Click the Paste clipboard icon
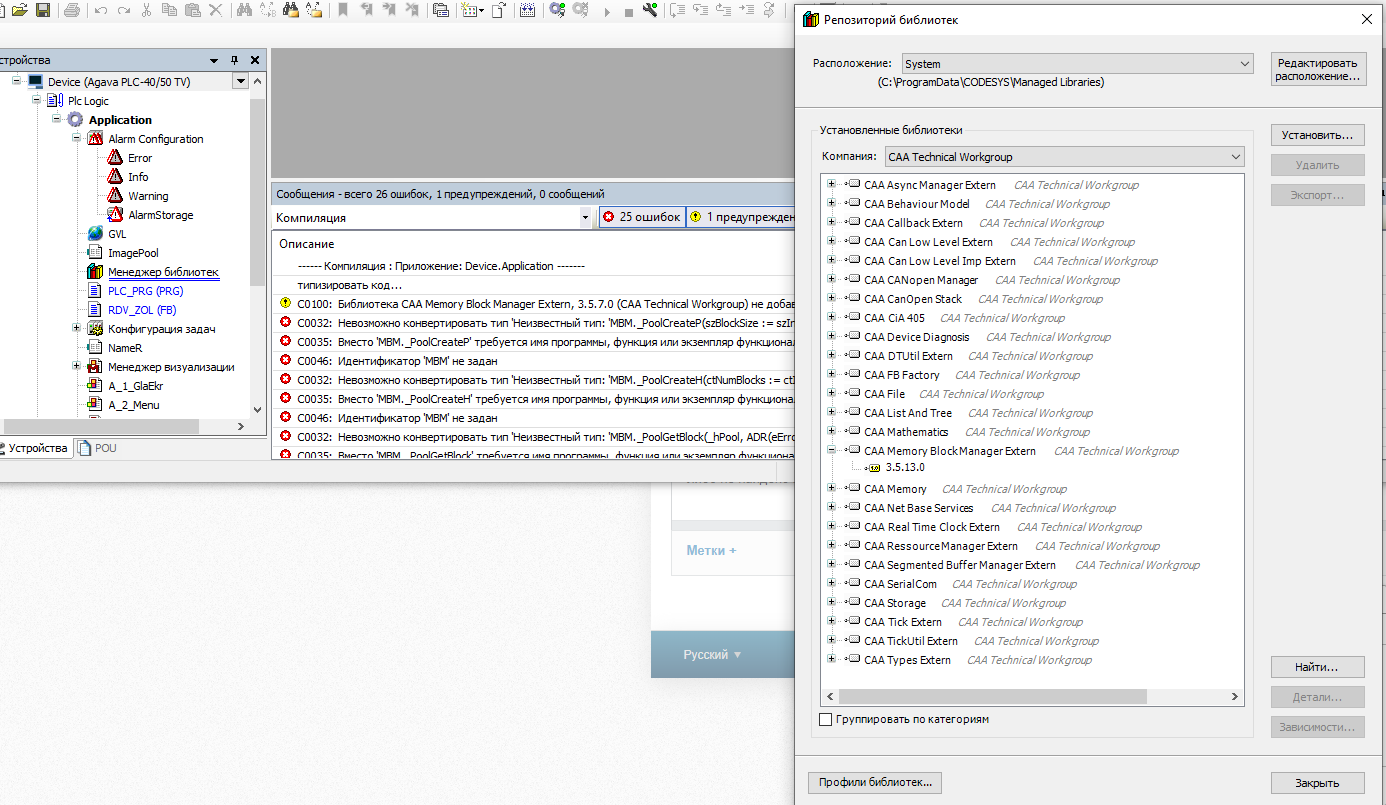1386x805 pixels. coord(192,10)
